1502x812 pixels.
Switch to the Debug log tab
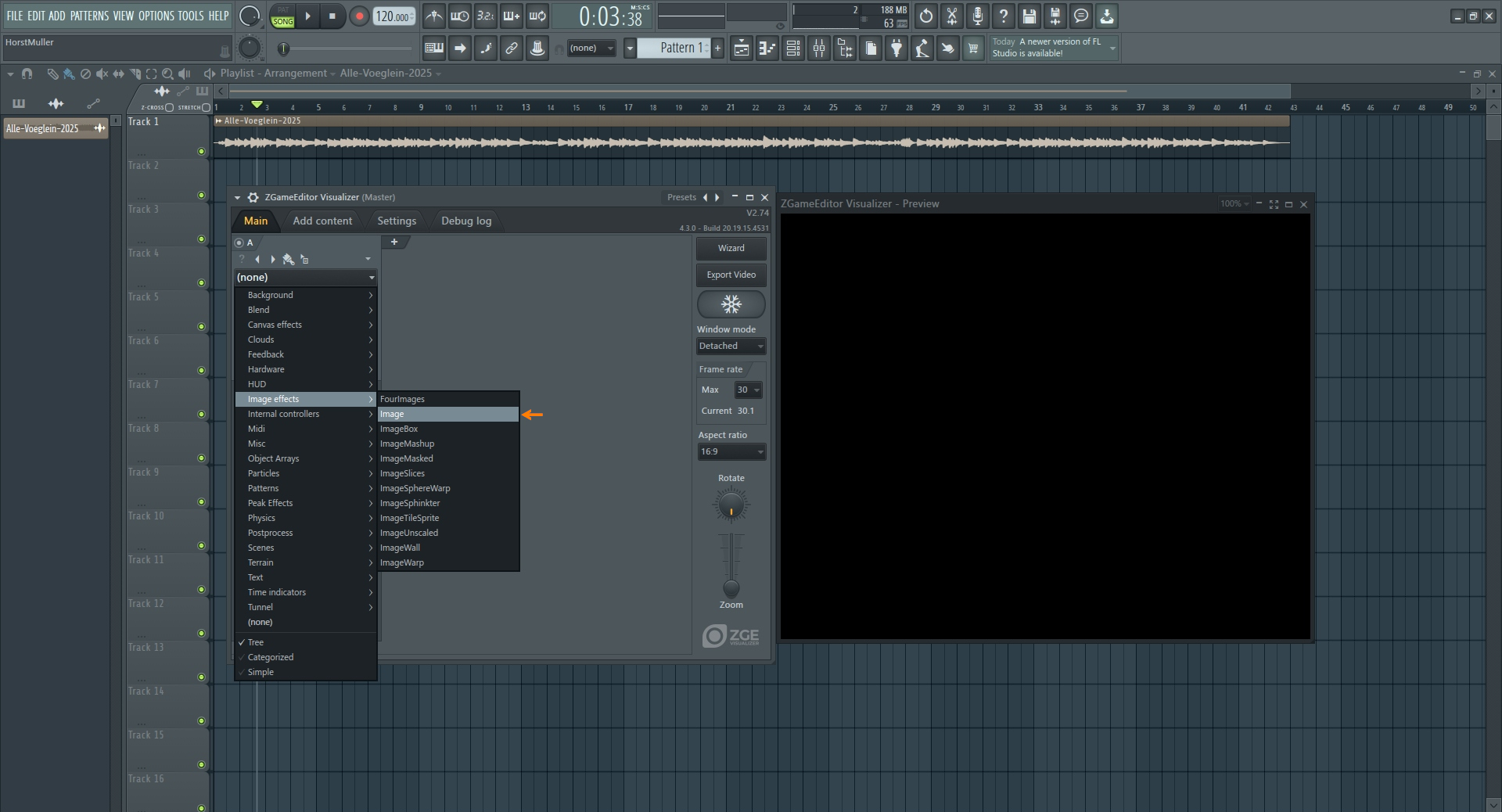[466, 221]
